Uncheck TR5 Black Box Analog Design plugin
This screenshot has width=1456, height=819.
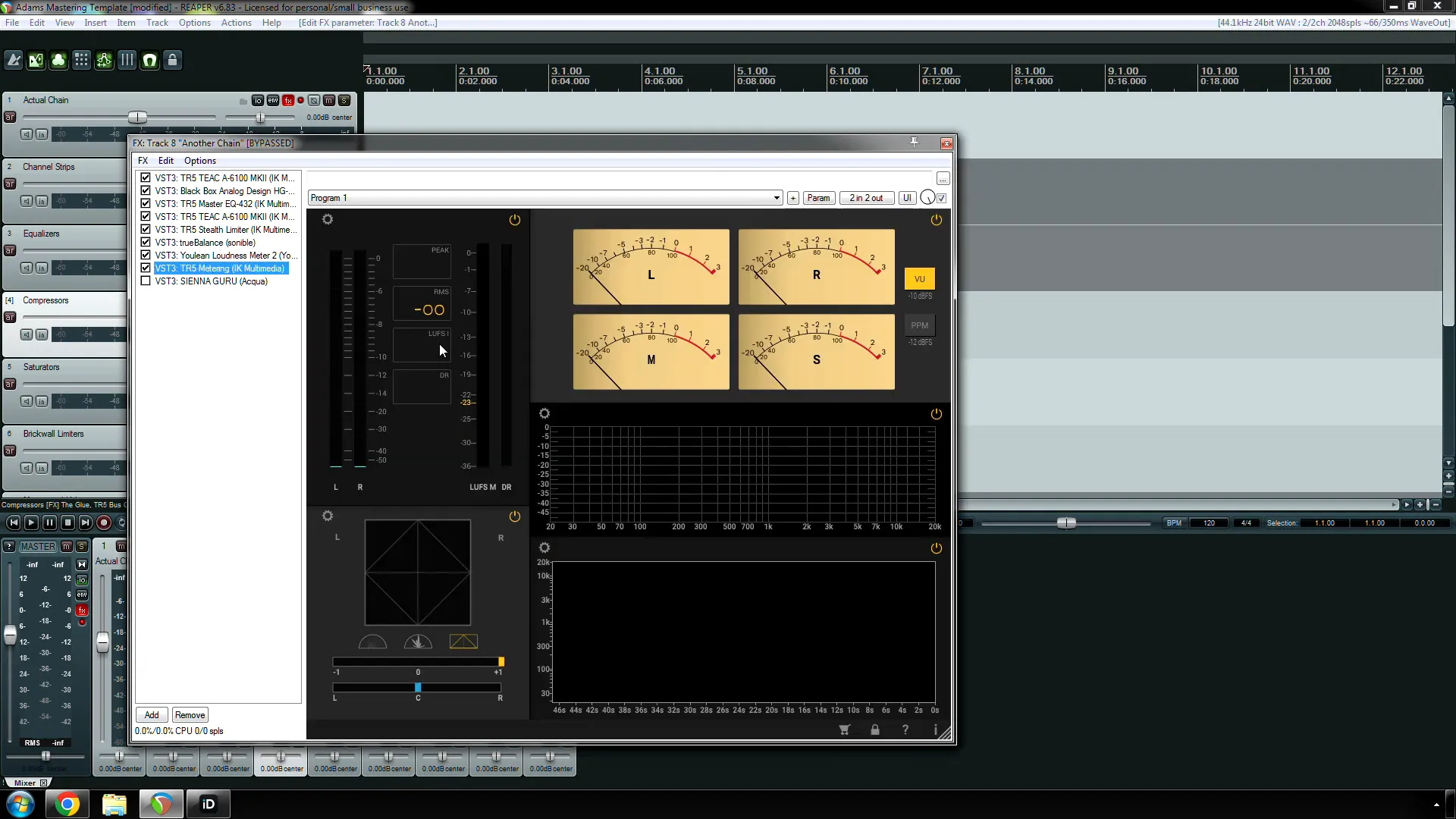[x=146, y=190]
